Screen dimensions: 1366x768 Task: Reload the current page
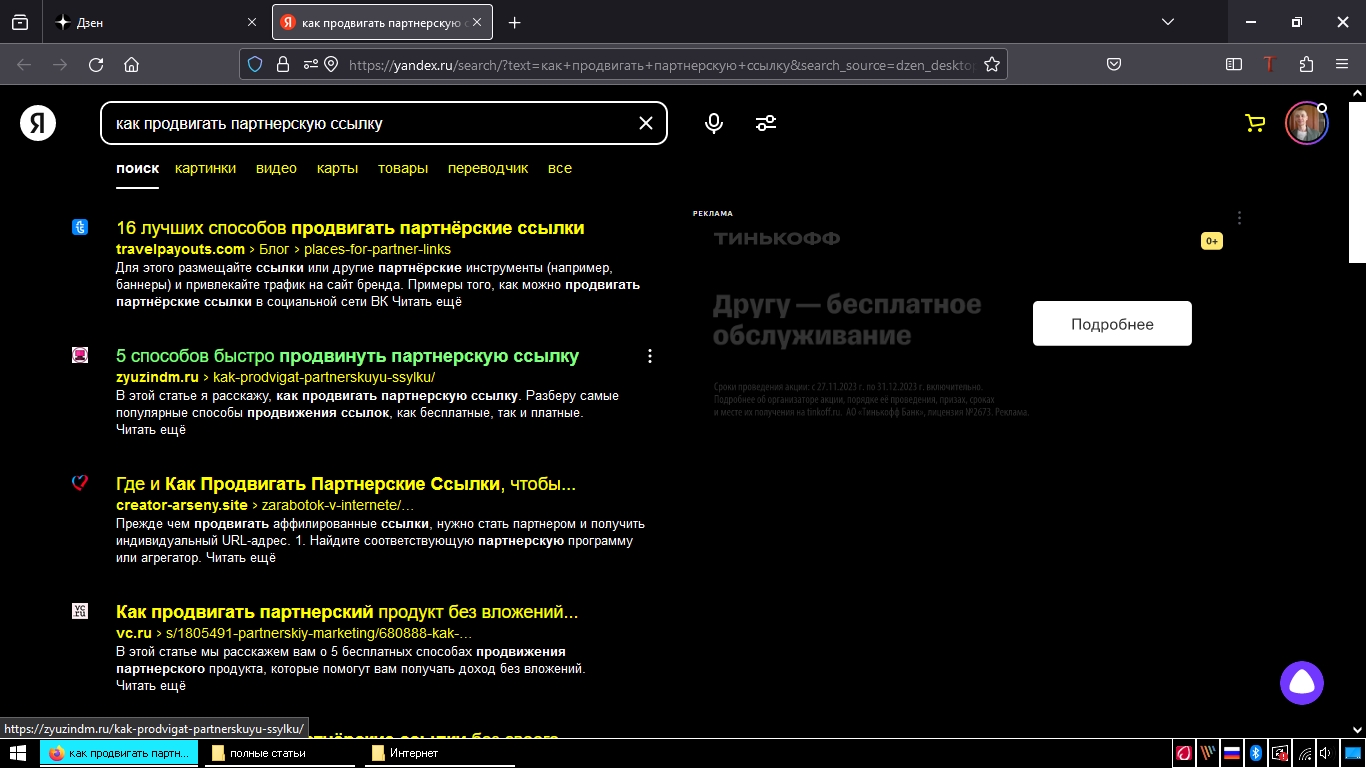(x=96, y=65)
